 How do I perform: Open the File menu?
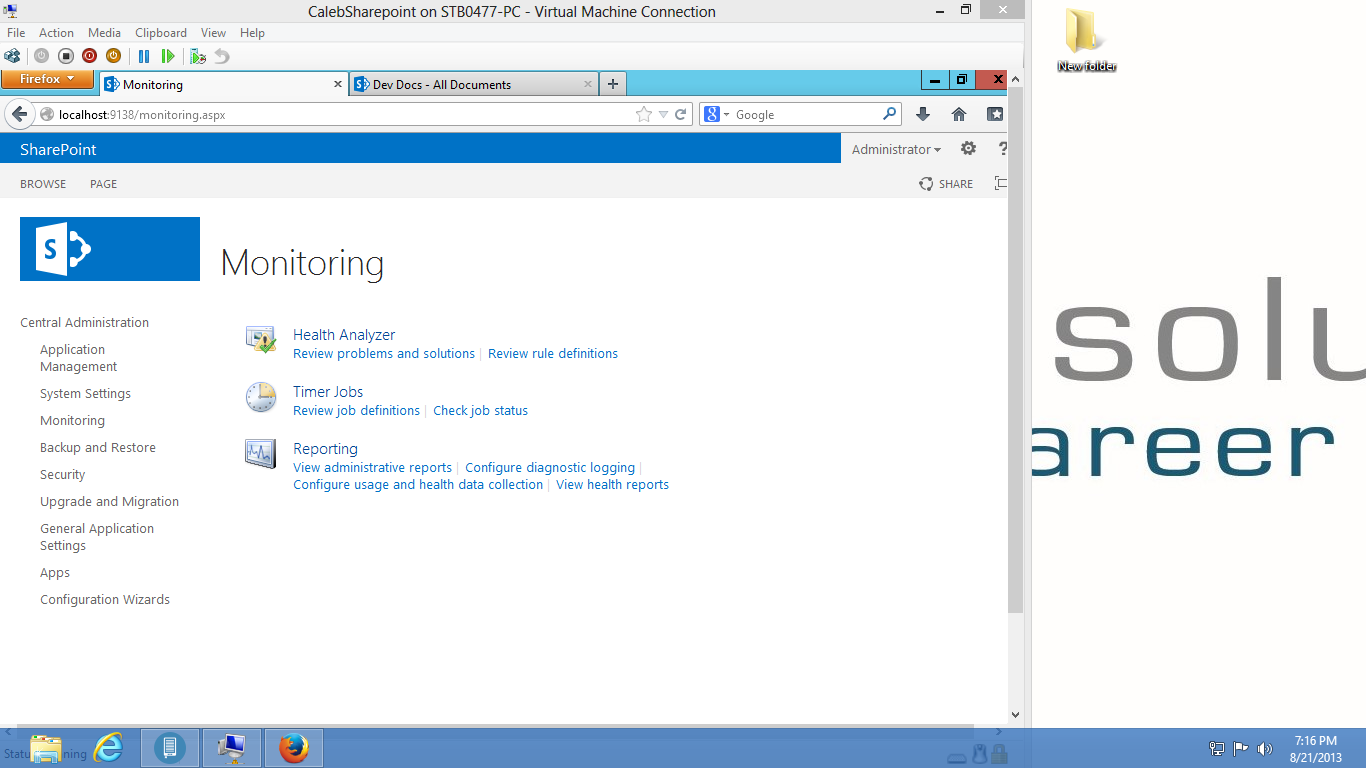pyautogui.click(x=16, y=33)
